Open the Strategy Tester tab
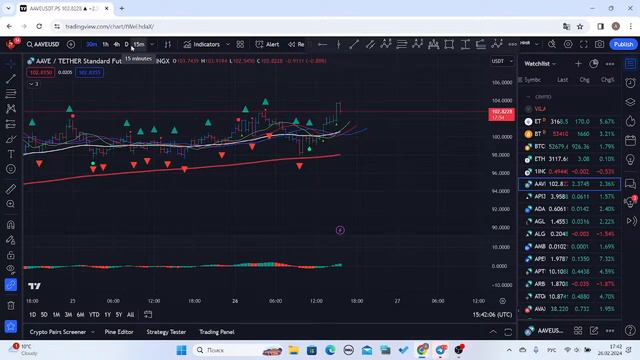The width and height of the screenshot is (640, 360). coord(166,332)
